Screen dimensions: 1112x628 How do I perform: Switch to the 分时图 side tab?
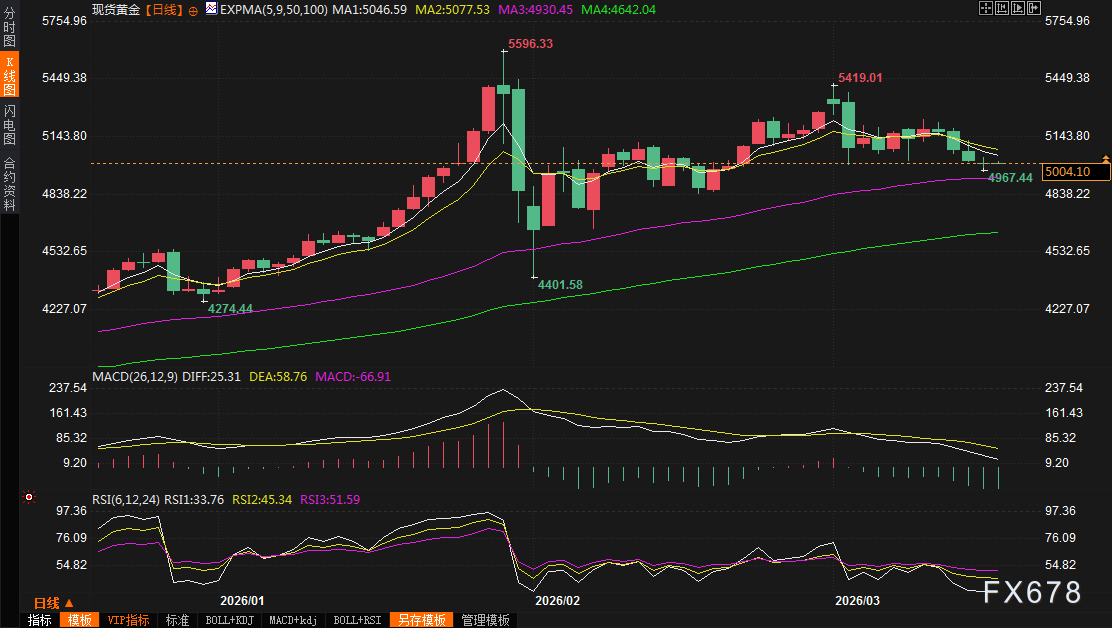(x=9, y=28)
